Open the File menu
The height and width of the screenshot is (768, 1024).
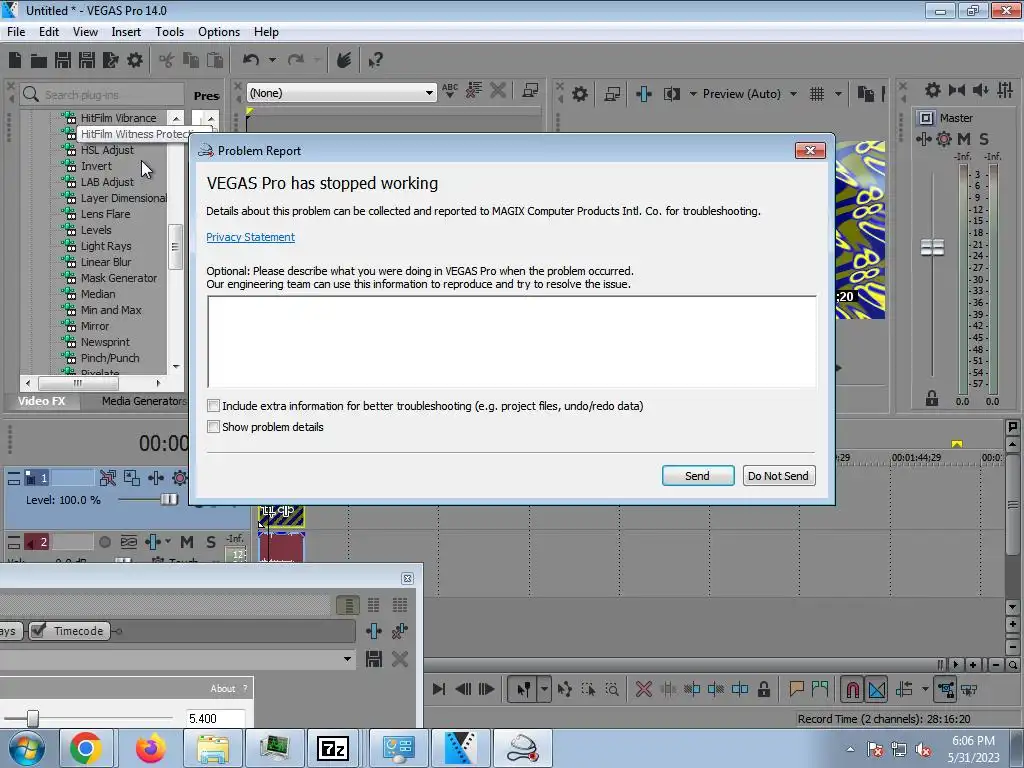[x=16, y=32]
